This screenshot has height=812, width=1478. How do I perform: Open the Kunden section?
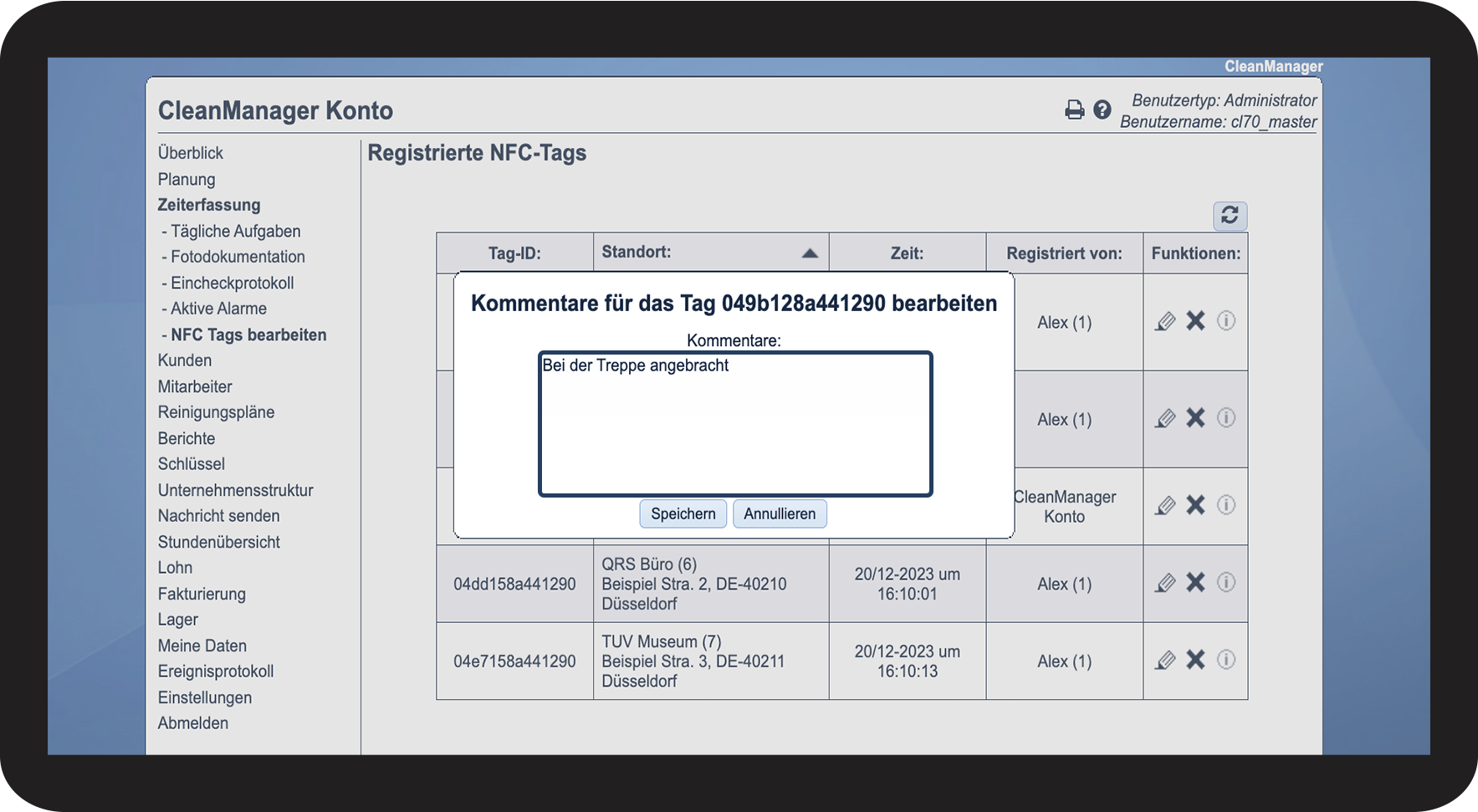(x=185, y=360)
